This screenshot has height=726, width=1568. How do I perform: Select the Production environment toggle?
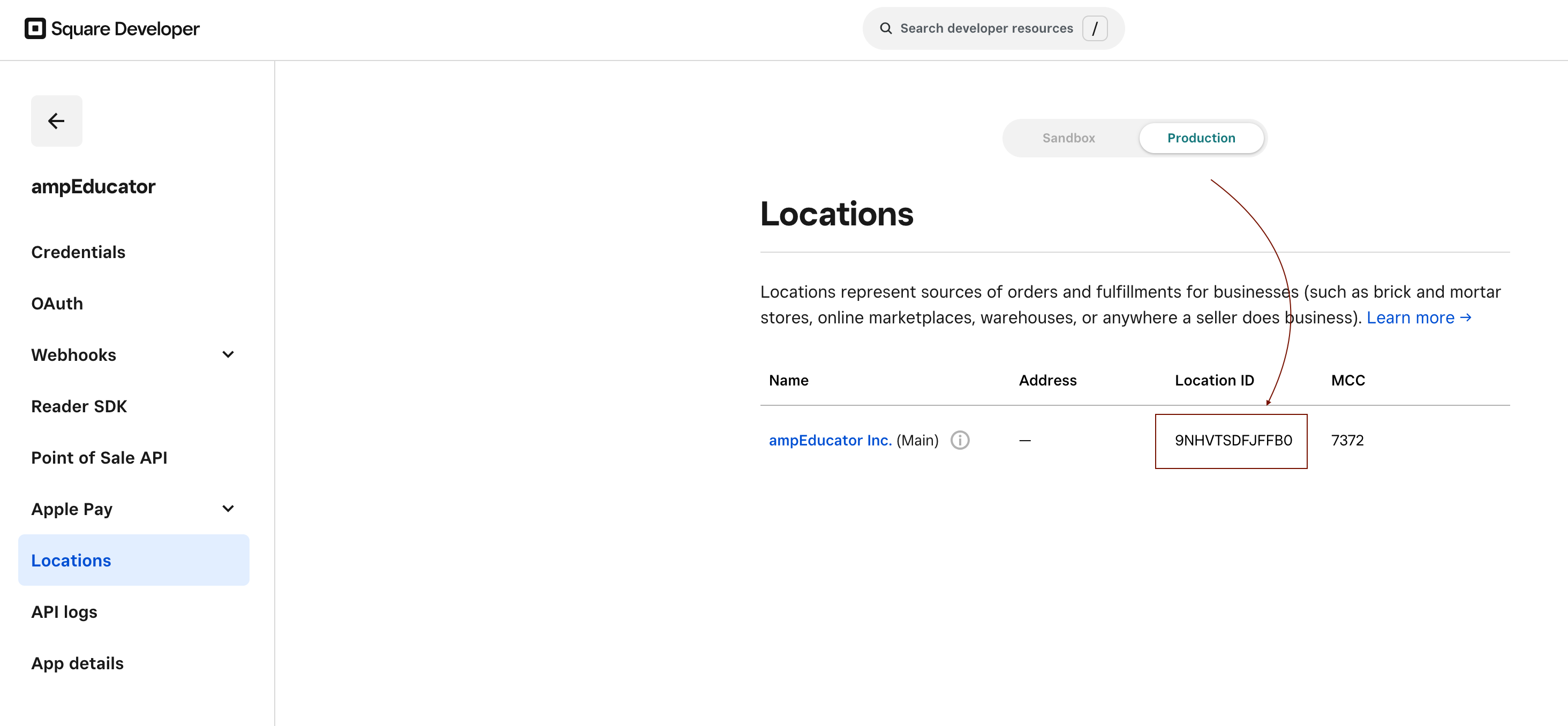[x=1200, y=138]
